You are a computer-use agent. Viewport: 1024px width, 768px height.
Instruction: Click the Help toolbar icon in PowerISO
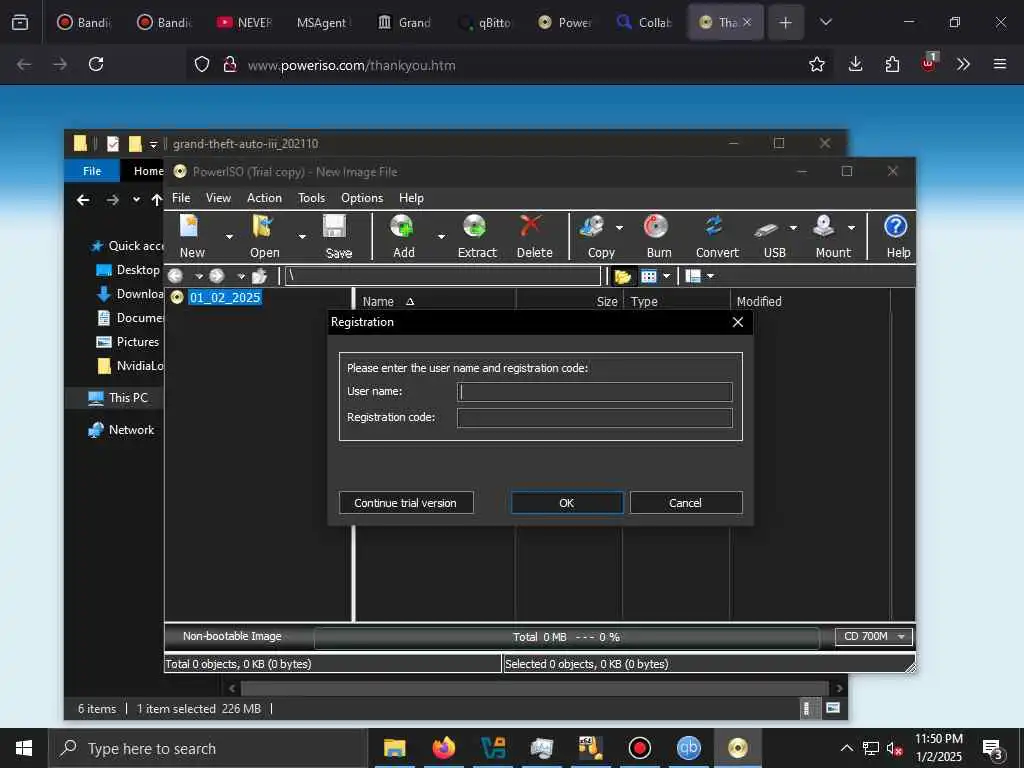tap(895, 227)
